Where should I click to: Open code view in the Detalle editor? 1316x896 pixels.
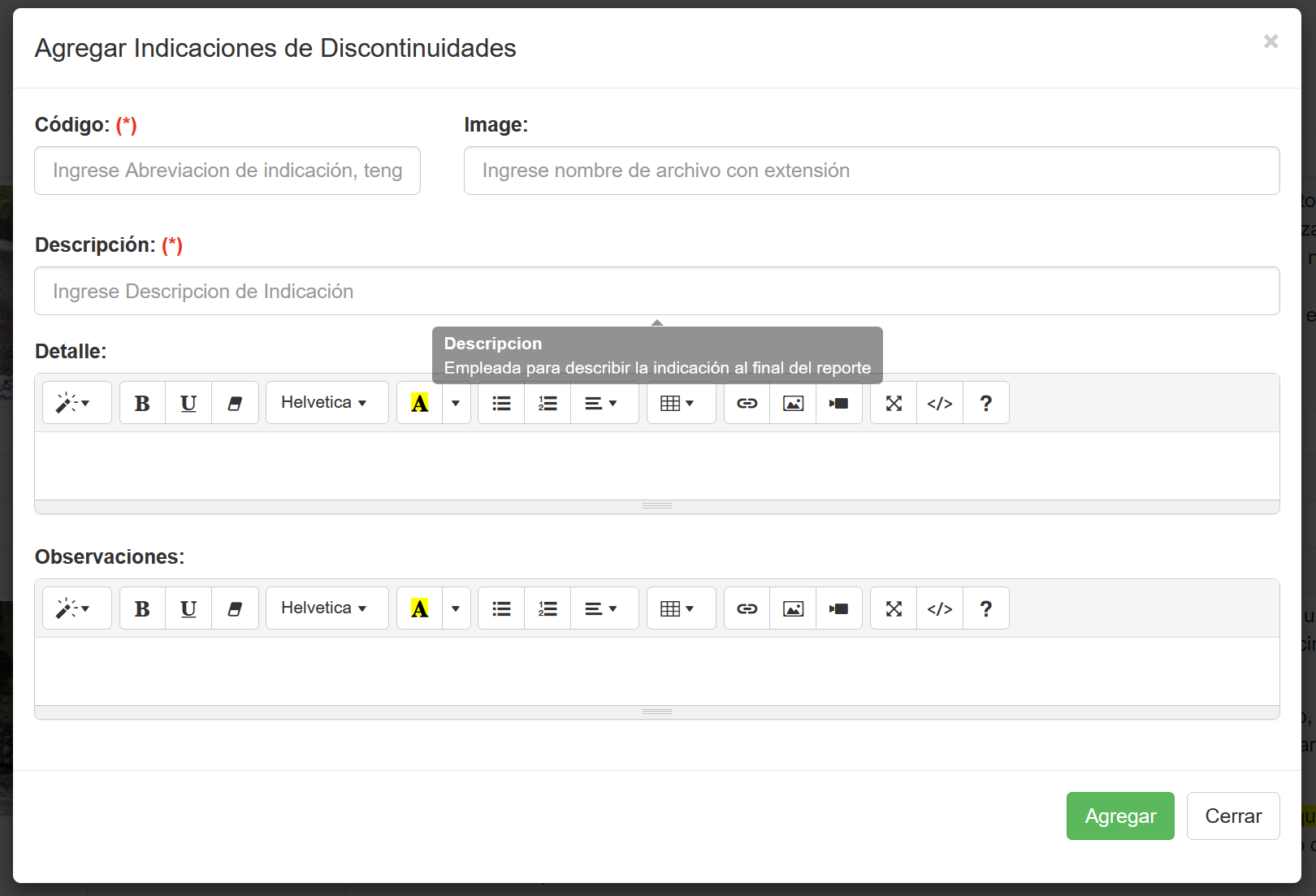(x=940, y=403)
